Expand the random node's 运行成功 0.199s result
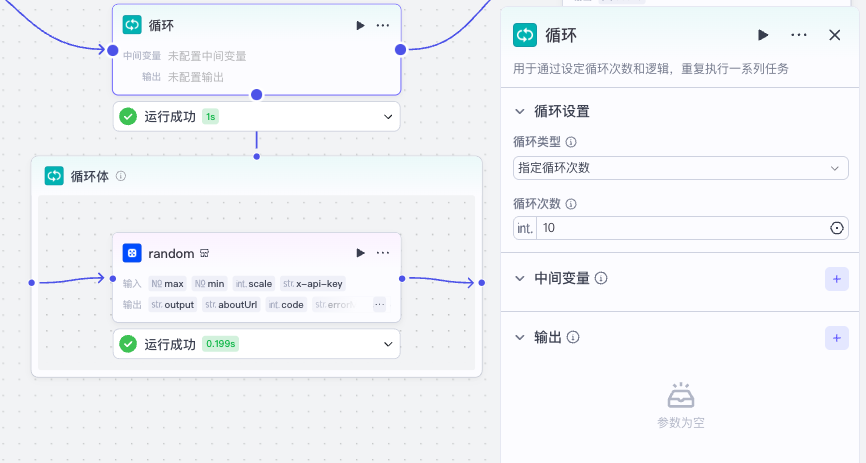Screen dimensions: 866x463 pyautogui.click(x=389, y=344)
